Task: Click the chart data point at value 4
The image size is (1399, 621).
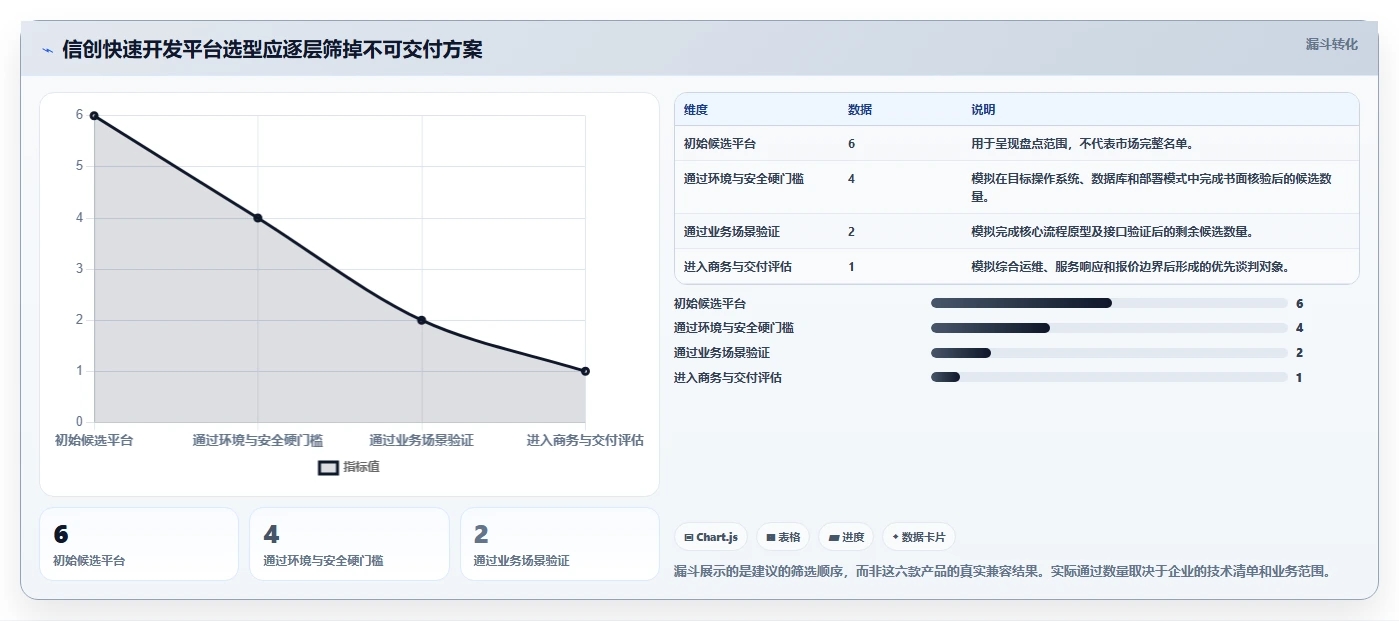Action: pos(258,218)
